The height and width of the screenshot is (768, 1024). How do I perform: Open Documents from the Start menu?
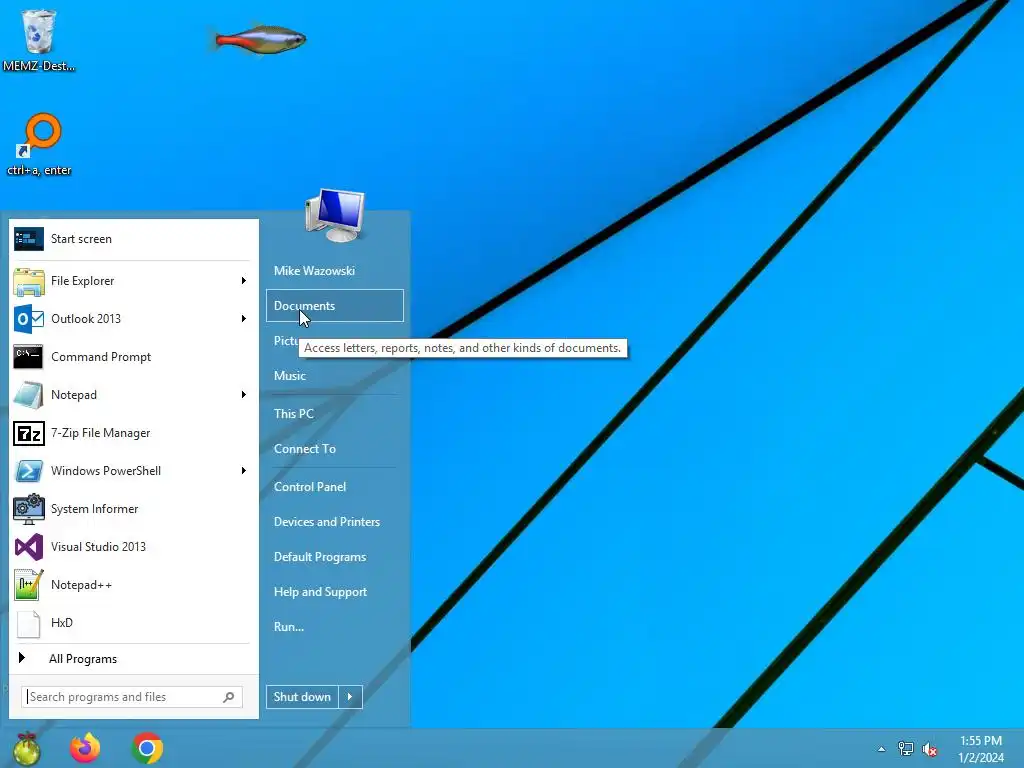334,306
